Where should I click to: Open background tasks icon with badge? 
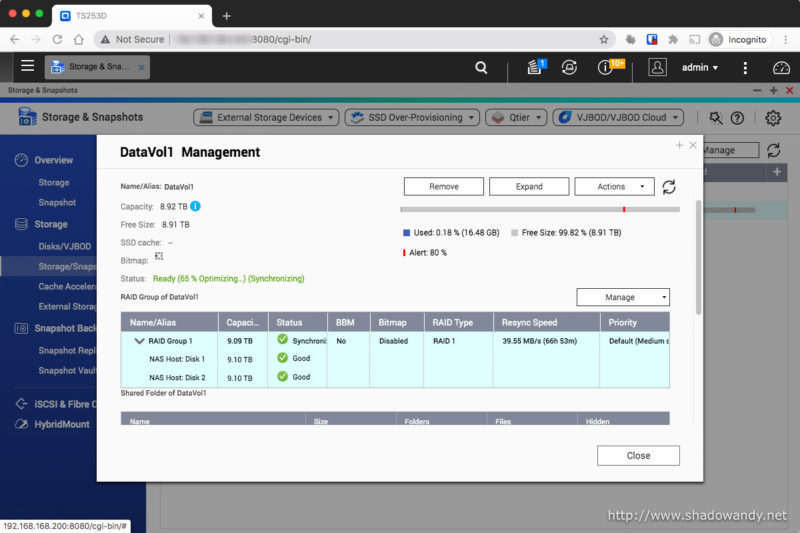click(x=535, y=68)
